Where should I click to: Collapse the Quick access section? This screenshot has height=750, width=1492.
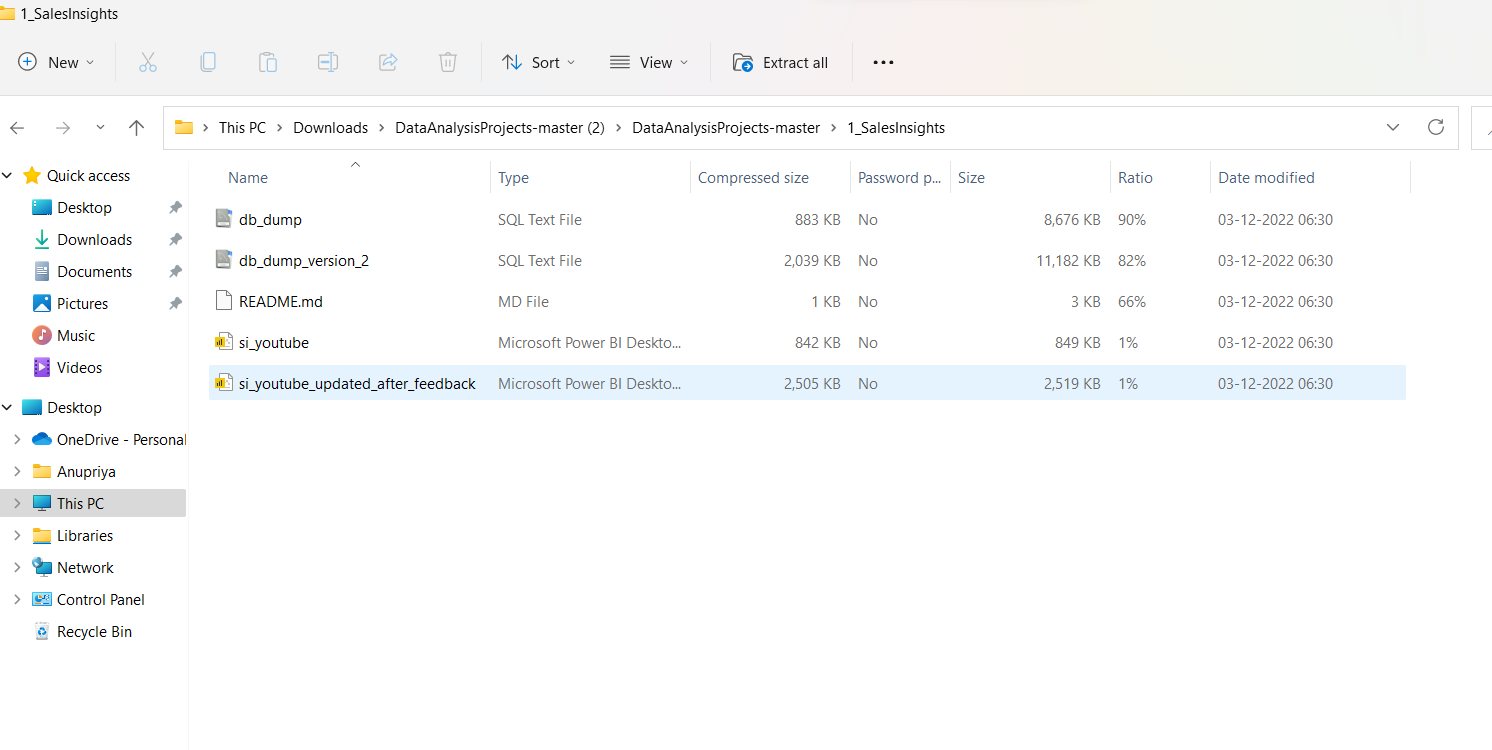[x=8, y=175]
